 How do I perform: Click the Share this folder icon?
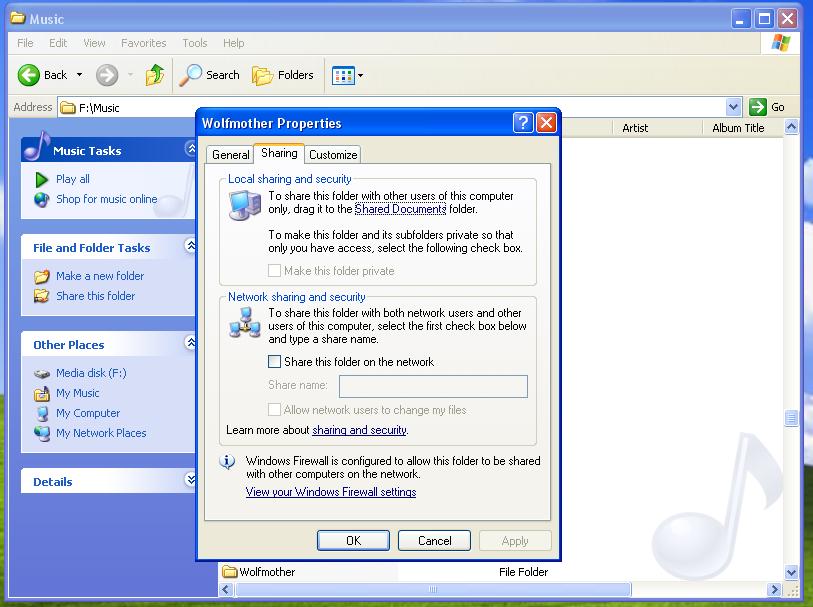coord(41,296)
